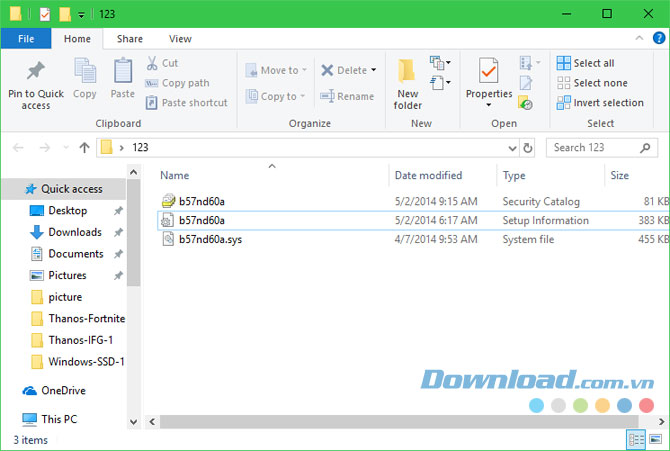The width and height of the screenshot is (670, 451).
Task: Click the address bar path 123
Action: 140,147
